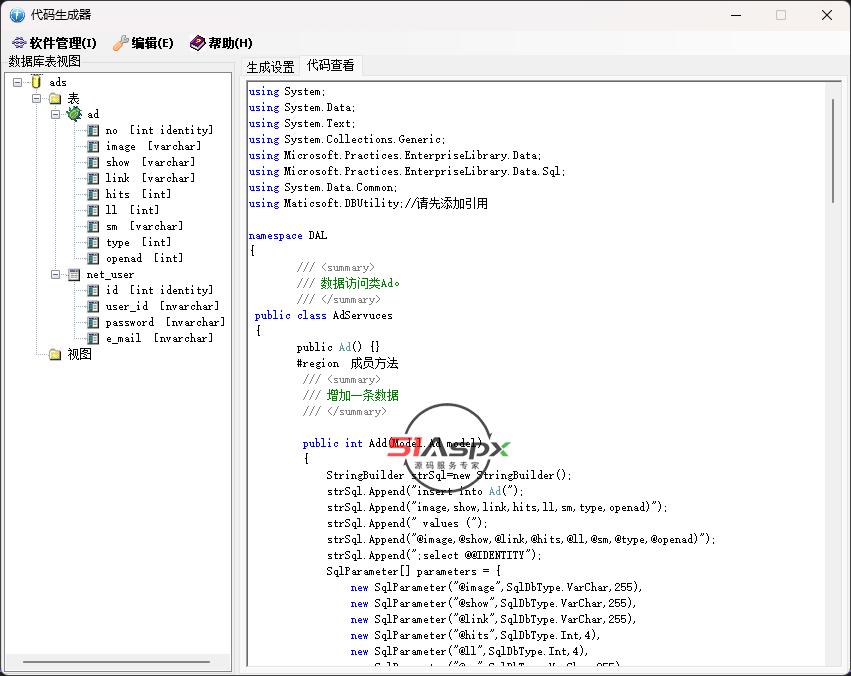This screenshot has width=851, height=676.
Task: Click the book icon of 帮助 menu
Action: [x=197, y=43]
